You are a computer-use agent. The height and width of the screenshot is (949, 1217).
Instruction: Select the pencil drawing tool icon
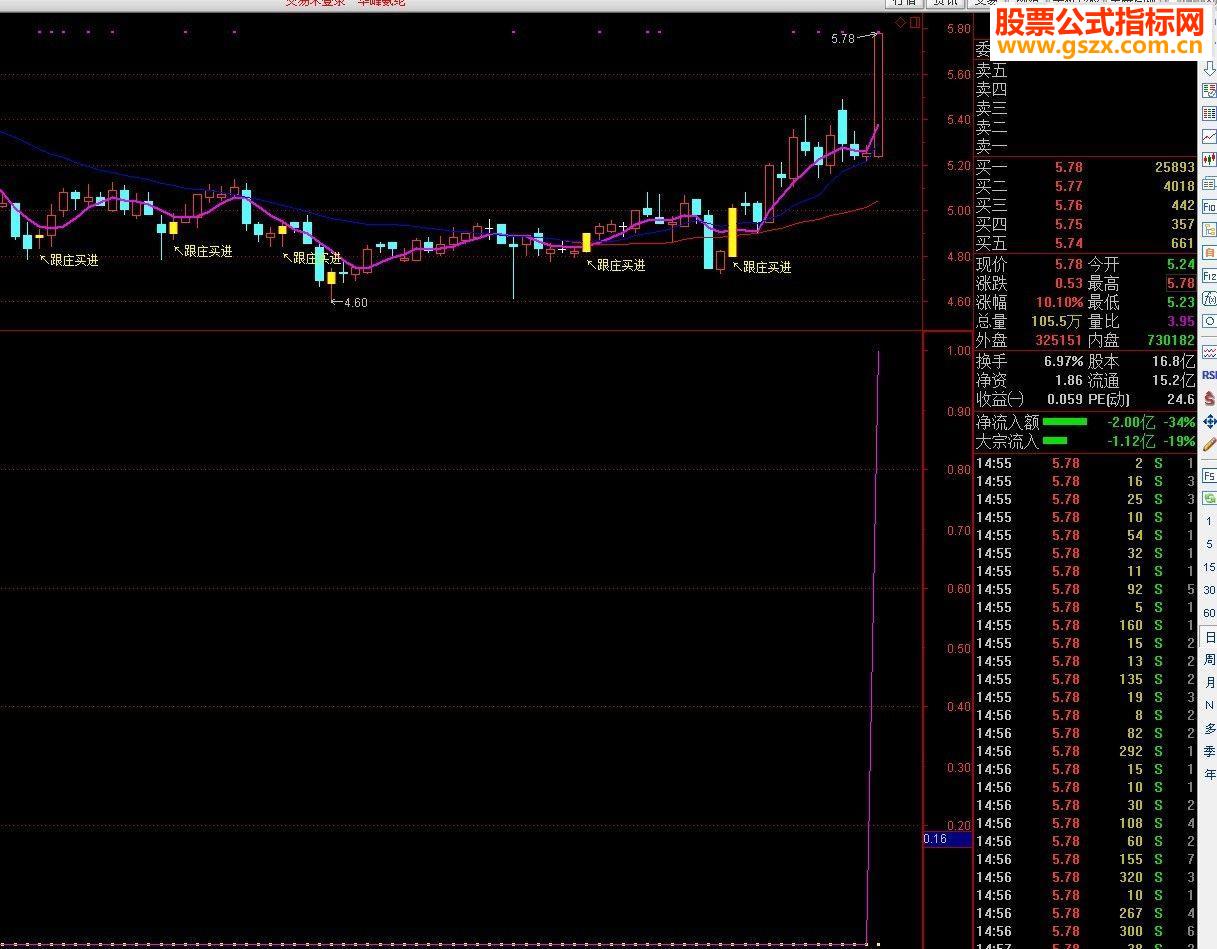point(1209,444)
